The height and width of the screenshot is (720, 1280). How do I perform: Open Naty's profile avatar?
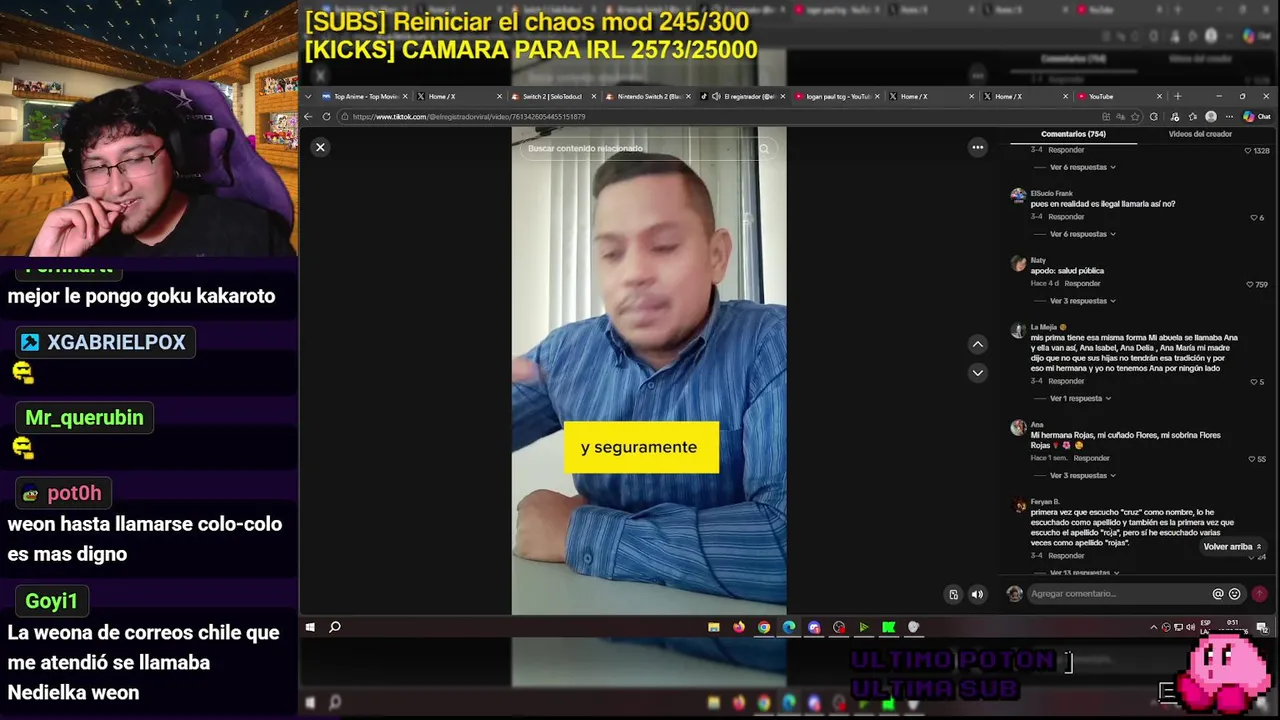tap(1018, 264)
